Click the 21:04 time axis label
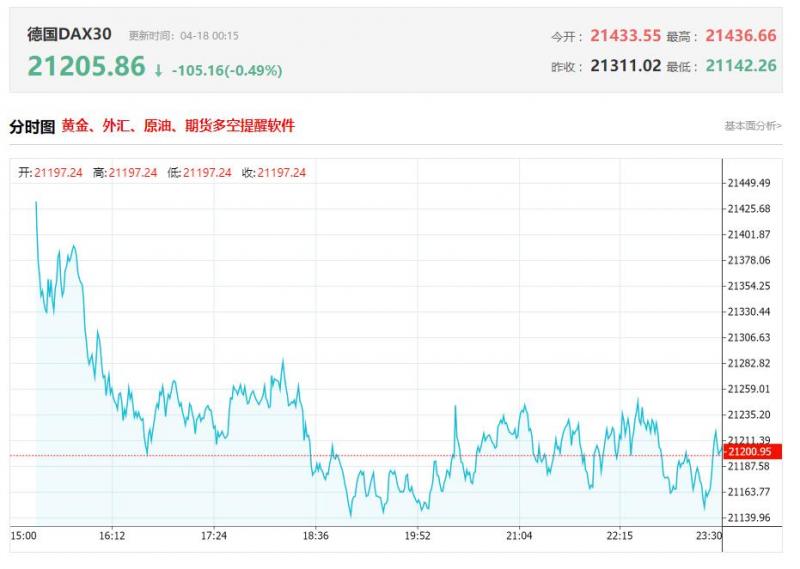Viewport: 800px width, 569px height. 519,536
